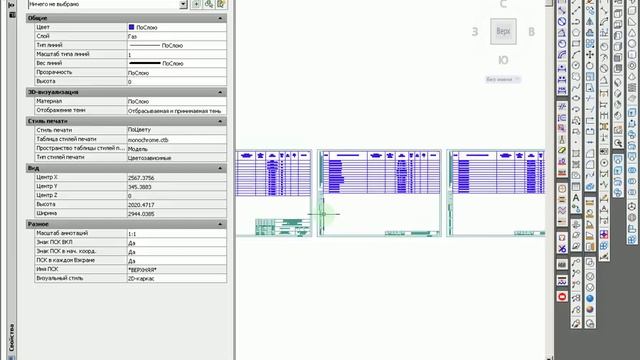
Task: Select the Rotate tool in Modify toolbar
Action: pos(590,65)
